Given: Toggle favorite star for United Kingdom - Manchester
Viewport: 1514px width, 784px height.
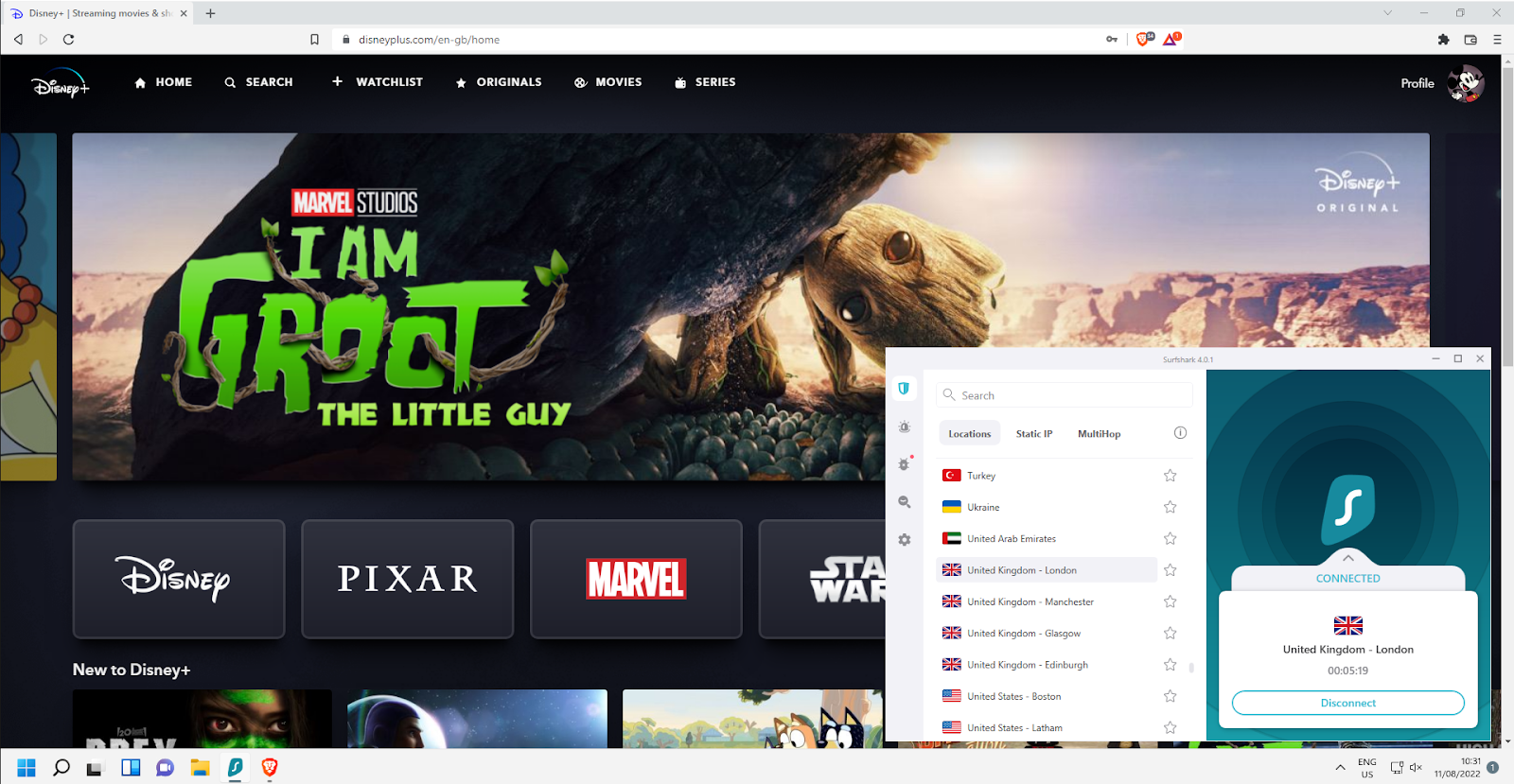Looking at the screenshot, I should click(x=1171, y=601).
